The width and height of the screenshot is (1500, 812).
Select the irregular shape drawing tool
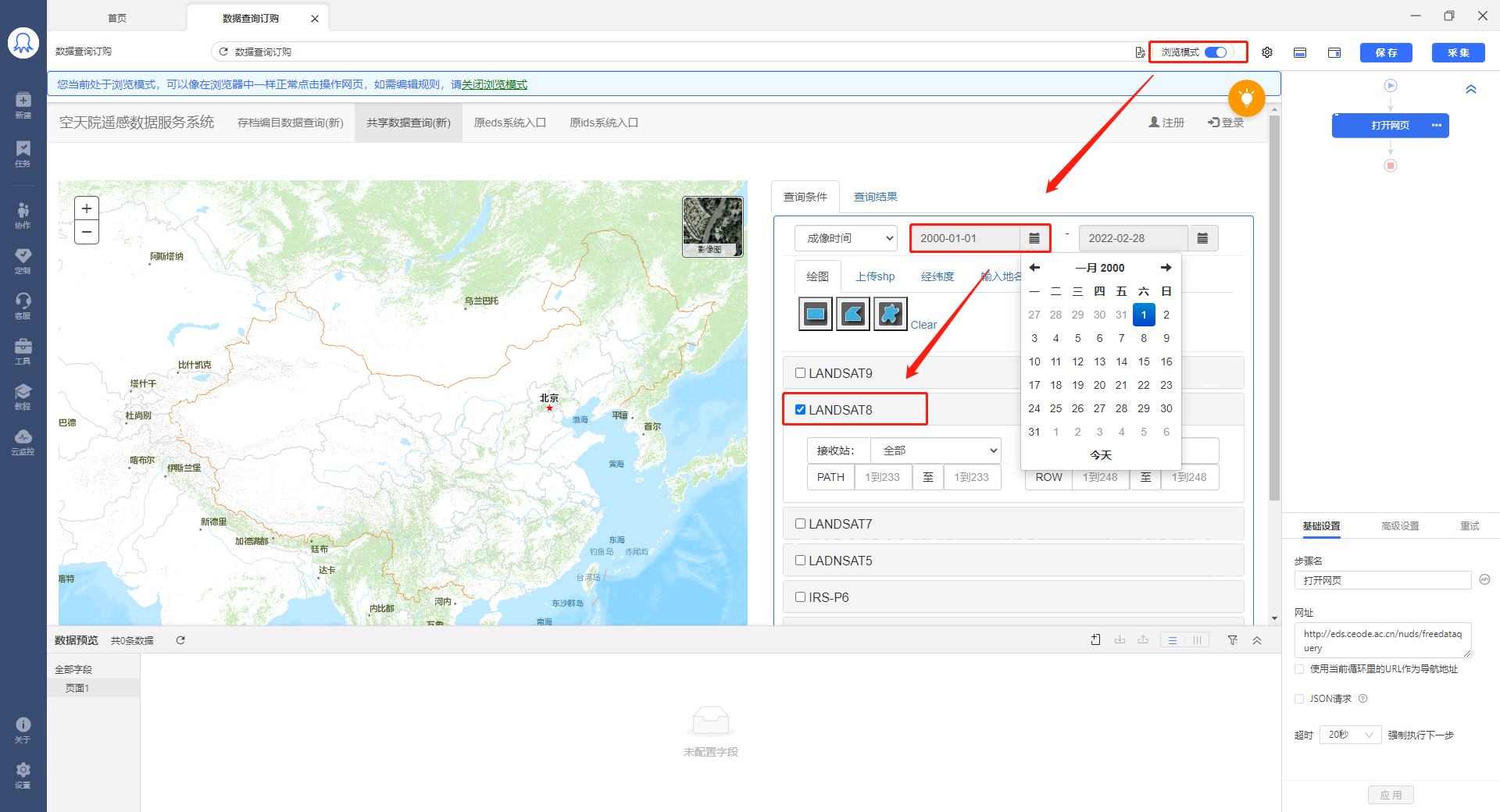pos(891,314)
